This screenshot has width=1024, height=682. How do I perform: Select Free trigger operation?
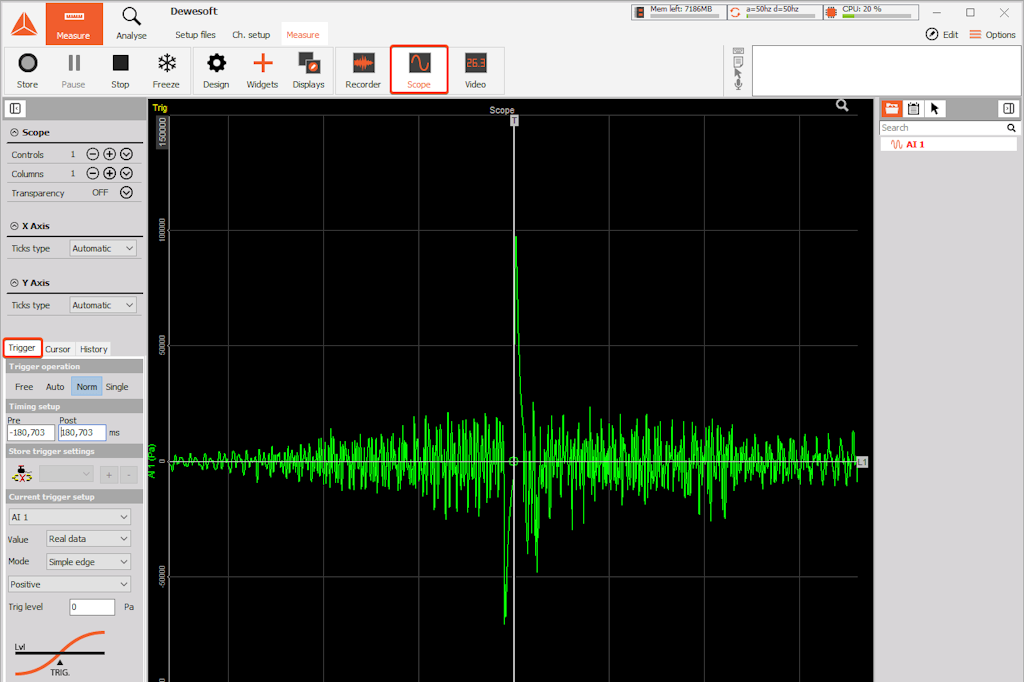[x=24, y=387]
